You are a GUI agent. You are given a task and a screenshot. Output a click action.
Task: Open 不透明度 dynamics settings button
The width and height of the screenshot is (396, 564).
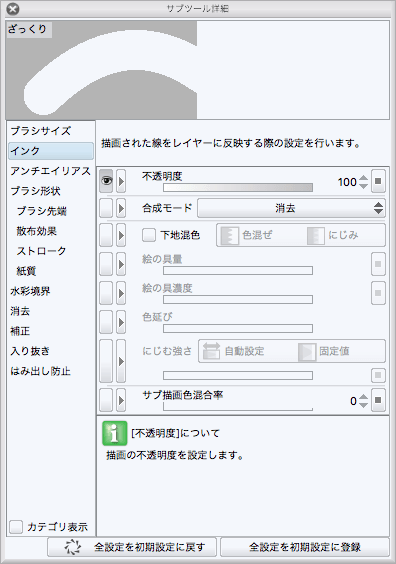tap(378, 181)
